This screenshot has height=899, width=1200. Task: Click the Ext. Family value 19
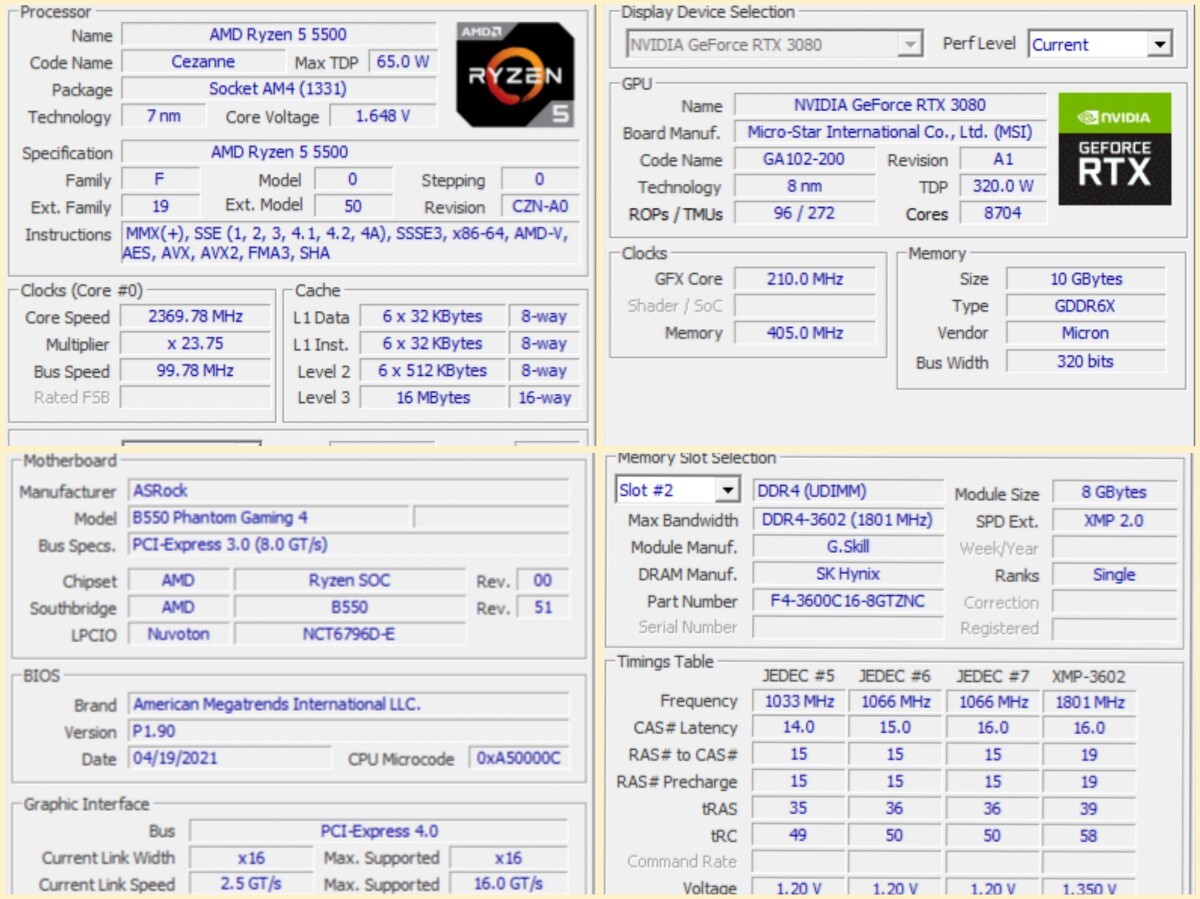click(x=161, y=206)
